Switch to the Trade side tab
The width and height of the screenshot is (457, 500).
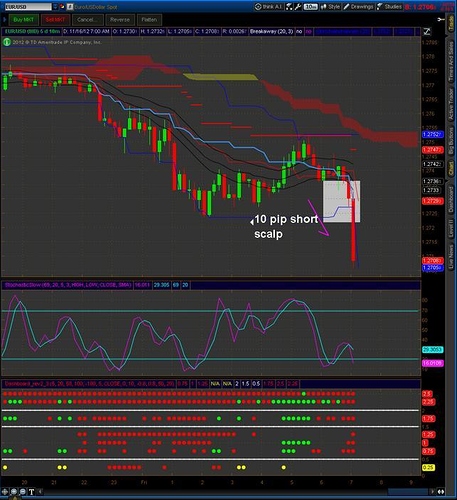[451, 23]
